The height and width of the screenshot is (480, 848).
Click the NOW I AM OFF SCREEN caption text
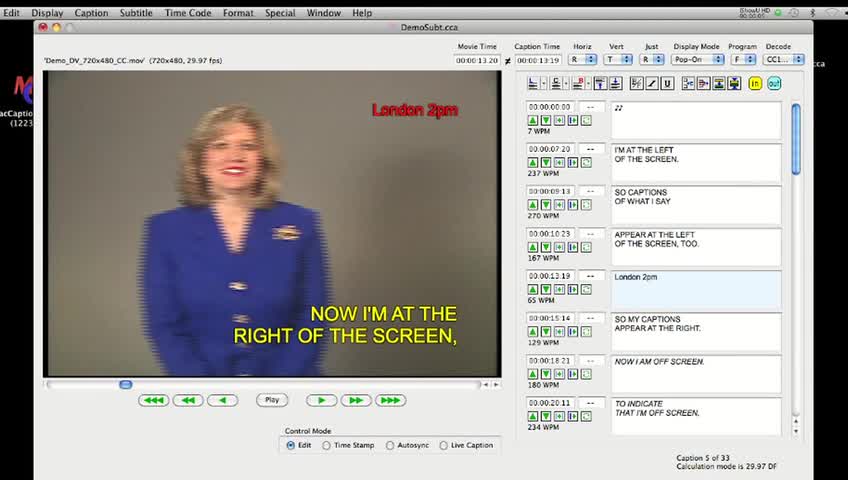[659, 362]
